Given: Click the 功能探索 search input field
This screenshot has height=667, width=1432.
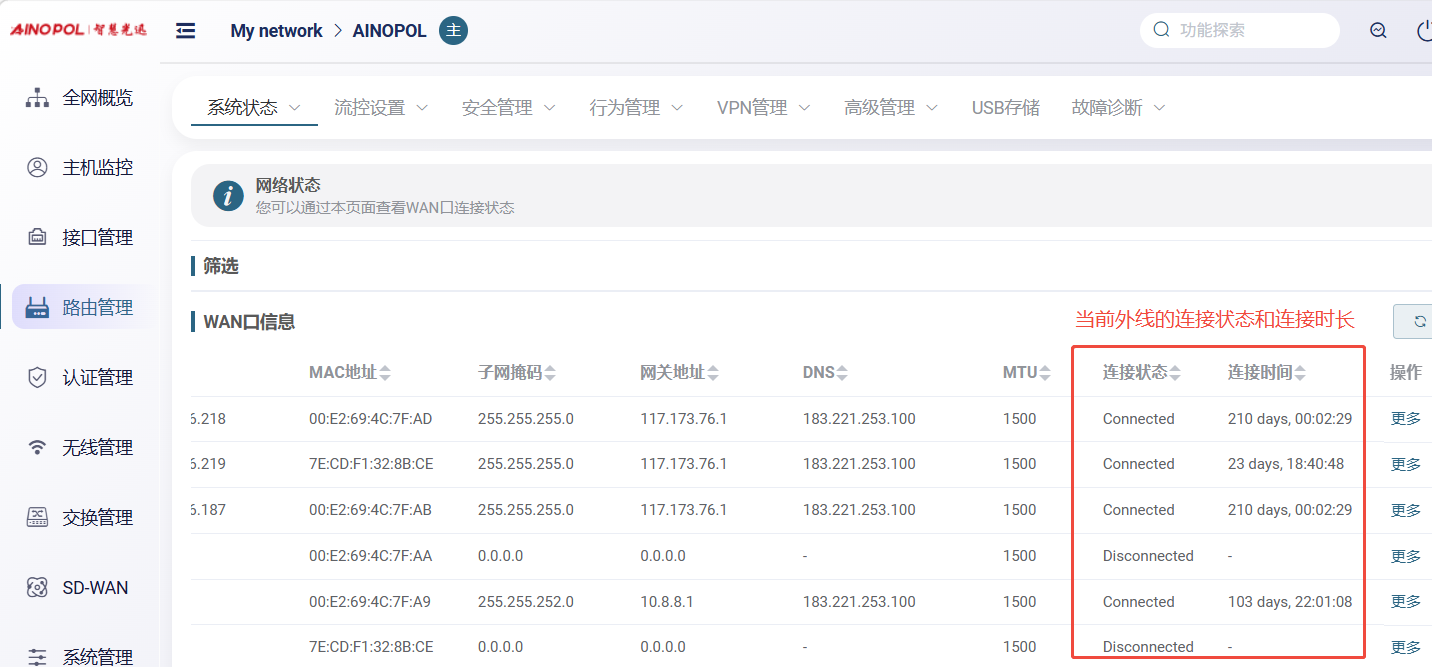Looking at the screenshot, I should pyautogui.click(x=1250, y=30).
